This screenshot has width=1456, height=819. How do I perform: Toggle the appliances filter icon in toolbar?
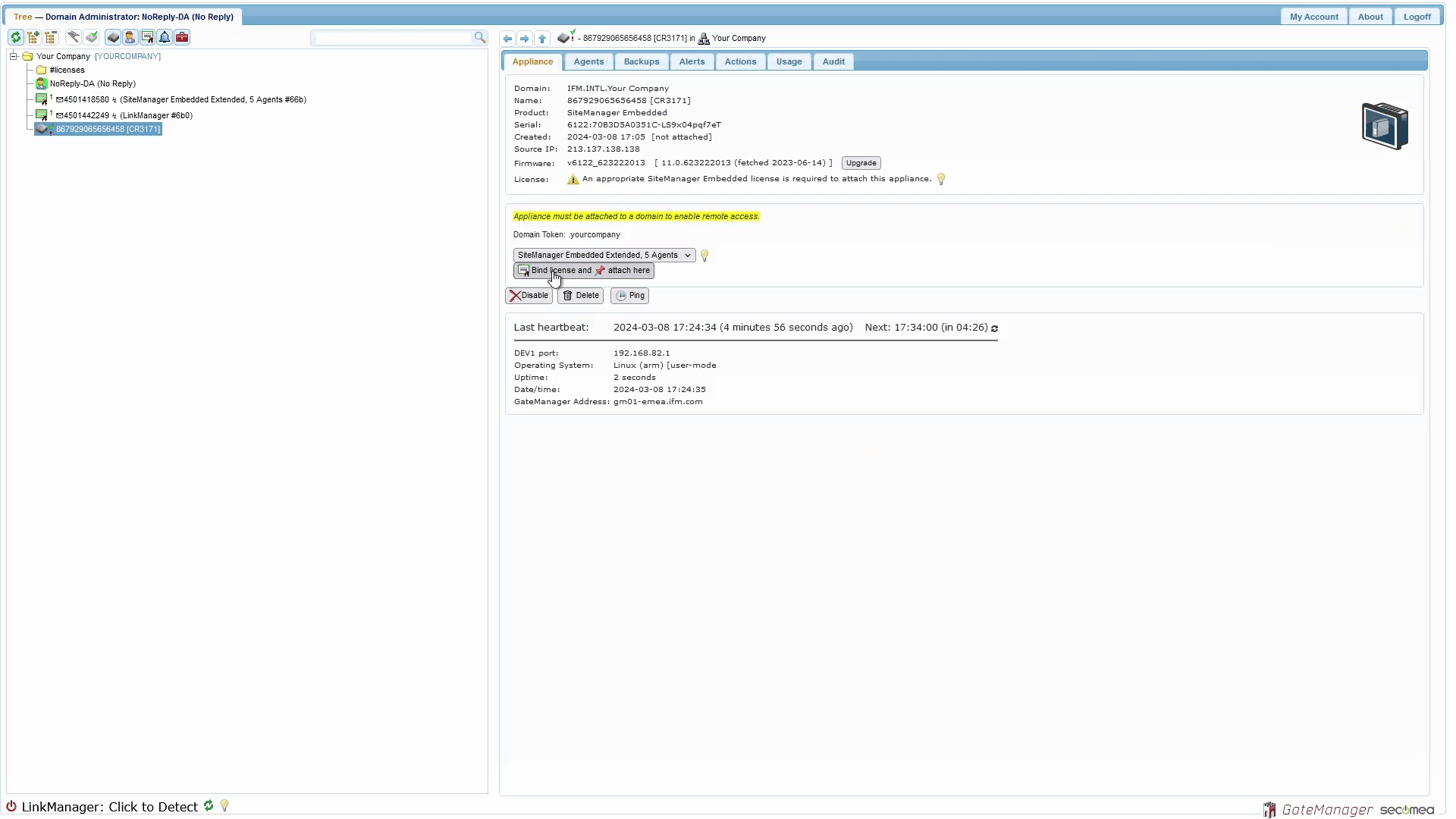coord(113,37)
